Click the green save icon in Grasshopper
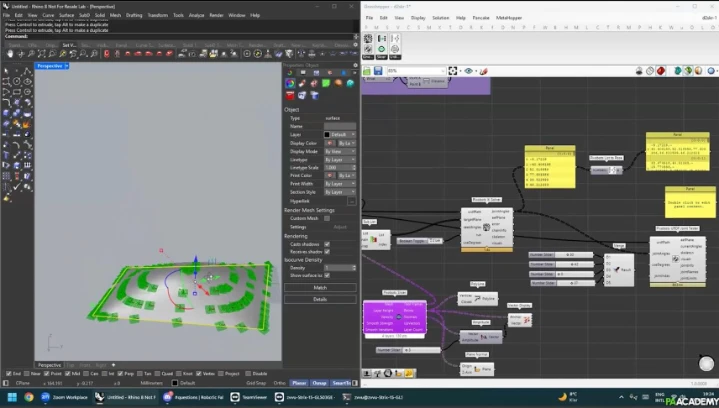 click(x=368, y=71)
